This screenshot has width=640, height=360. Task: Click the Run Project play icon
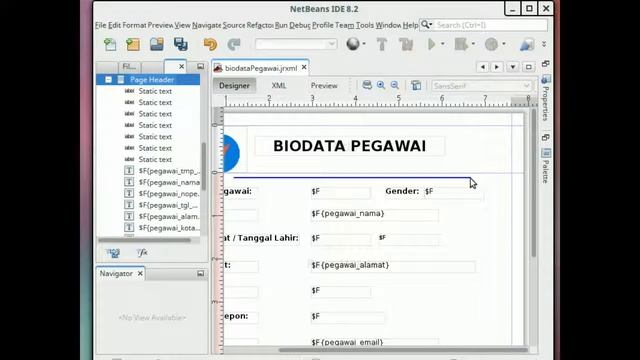[431, 44]
